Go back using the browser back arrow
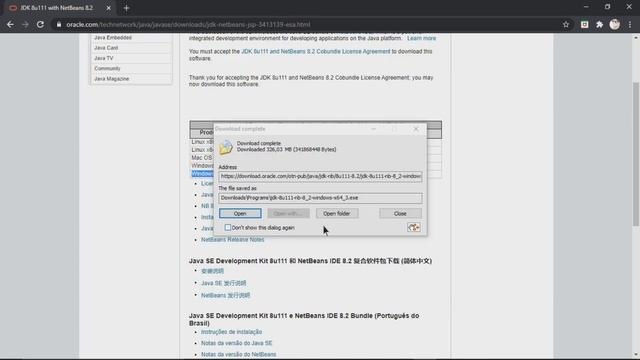Viewport: 640px width, 360px height. click(10, 24)
